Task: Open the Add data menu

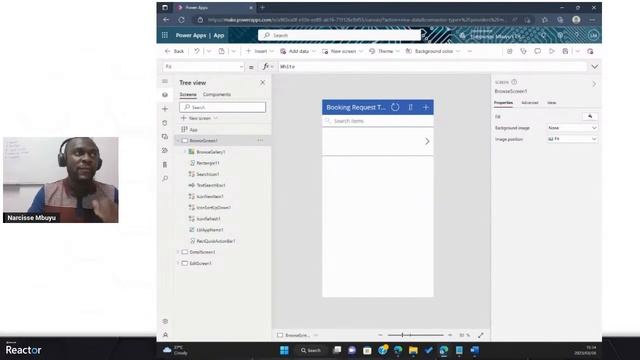Action: [x=298, y=51]
